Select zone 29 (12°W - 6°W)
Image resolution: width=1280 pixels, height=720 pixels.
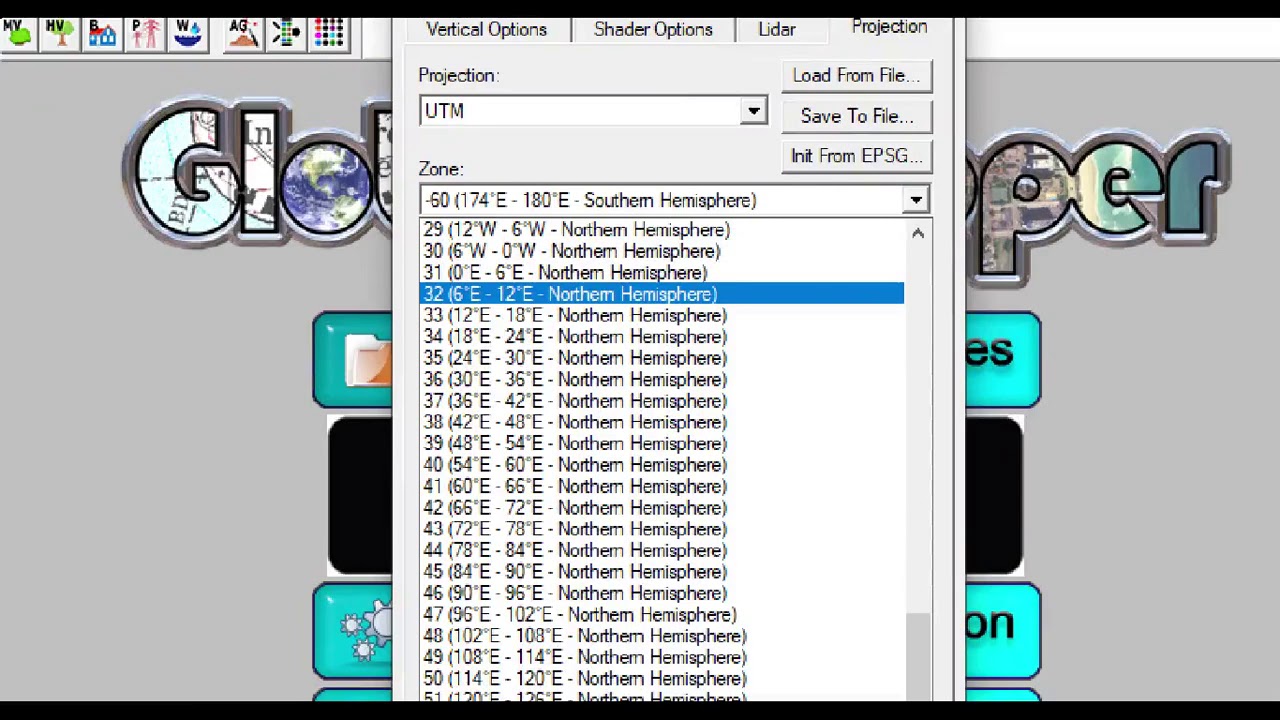[x=662, y=230]
